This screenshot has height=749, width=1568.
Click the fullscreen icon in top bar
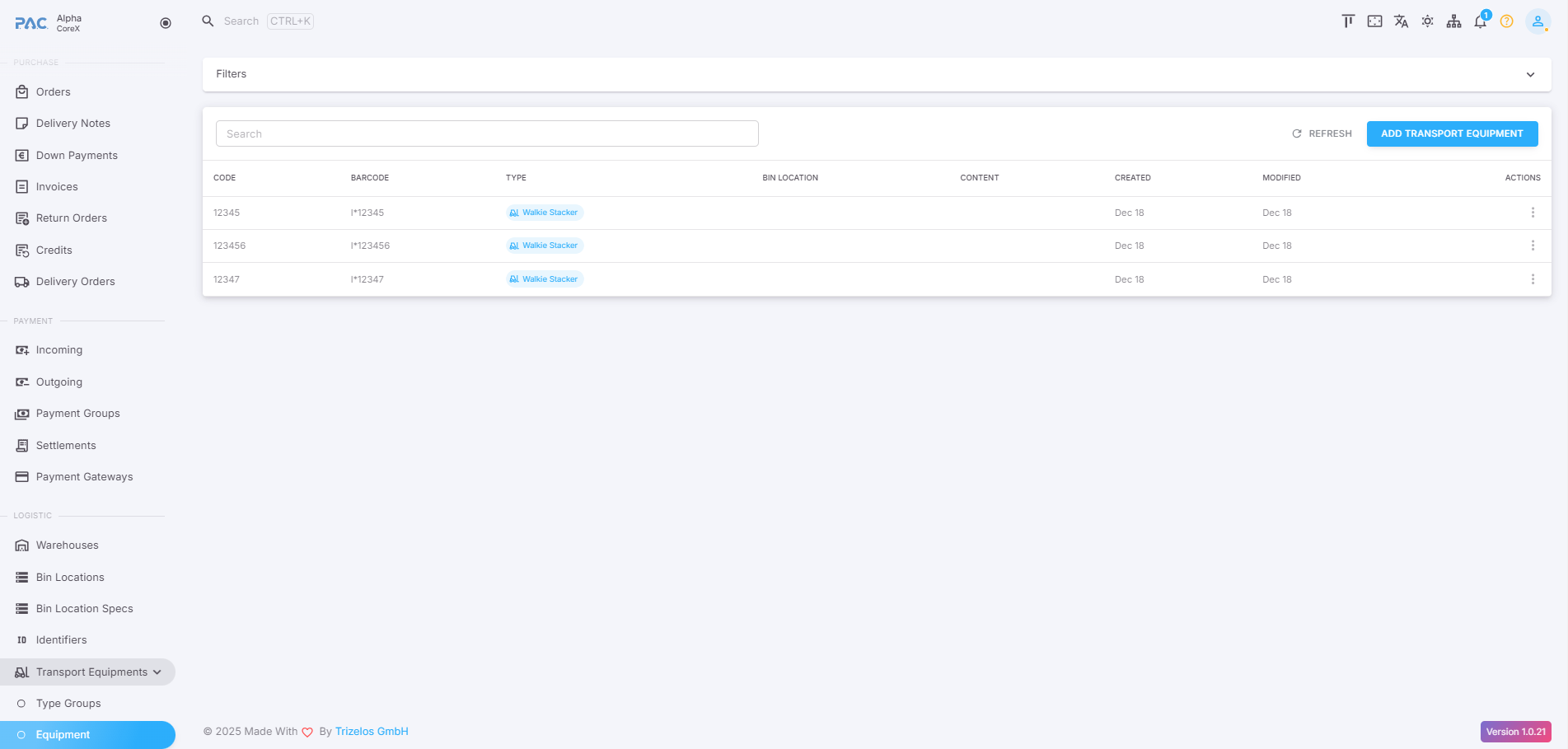[1374, 21]
